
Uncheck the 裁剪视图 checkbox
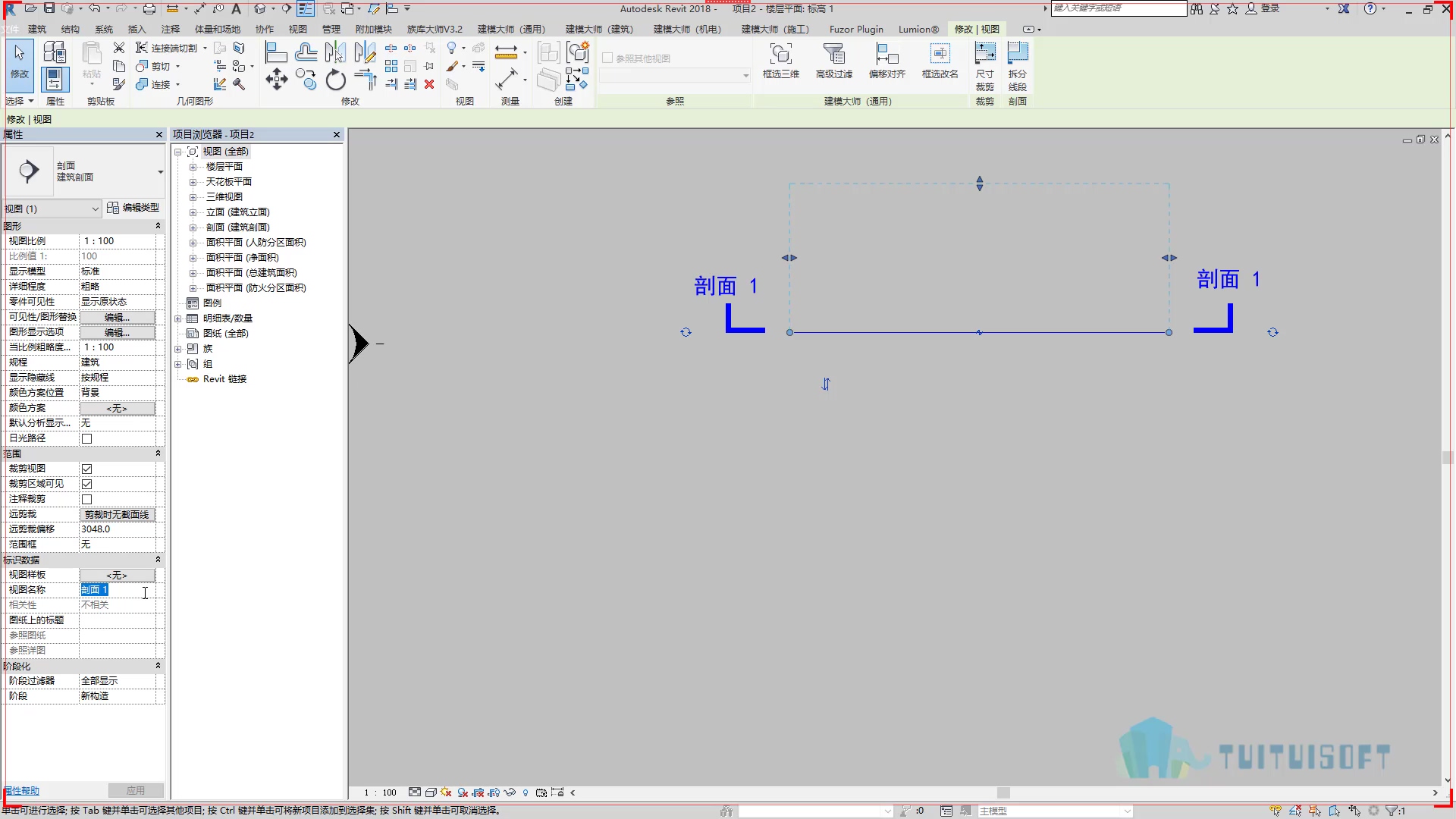point(86,469)
